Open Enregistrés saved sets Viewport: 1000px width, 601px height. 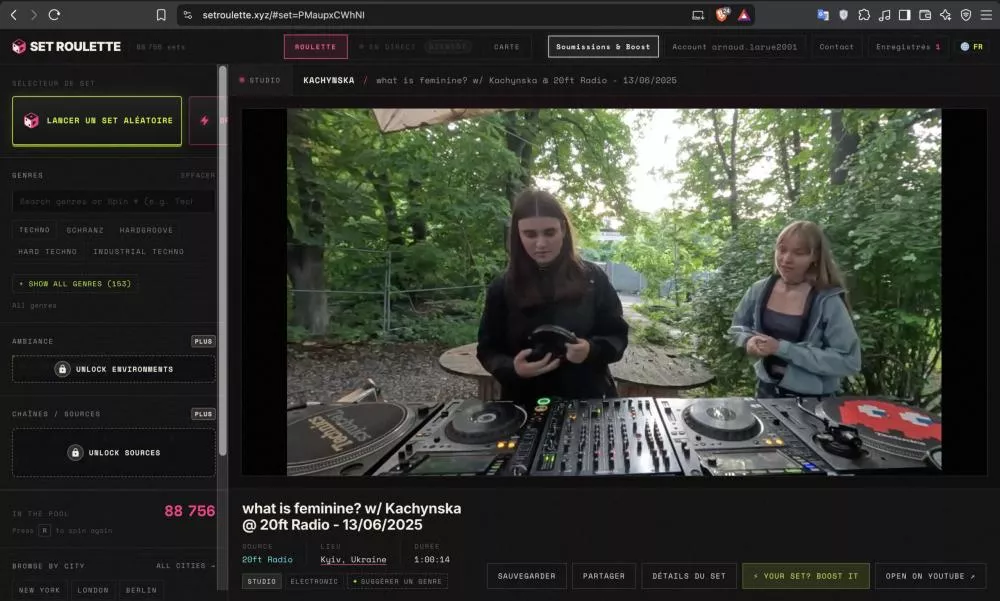(x=908, y=47)
